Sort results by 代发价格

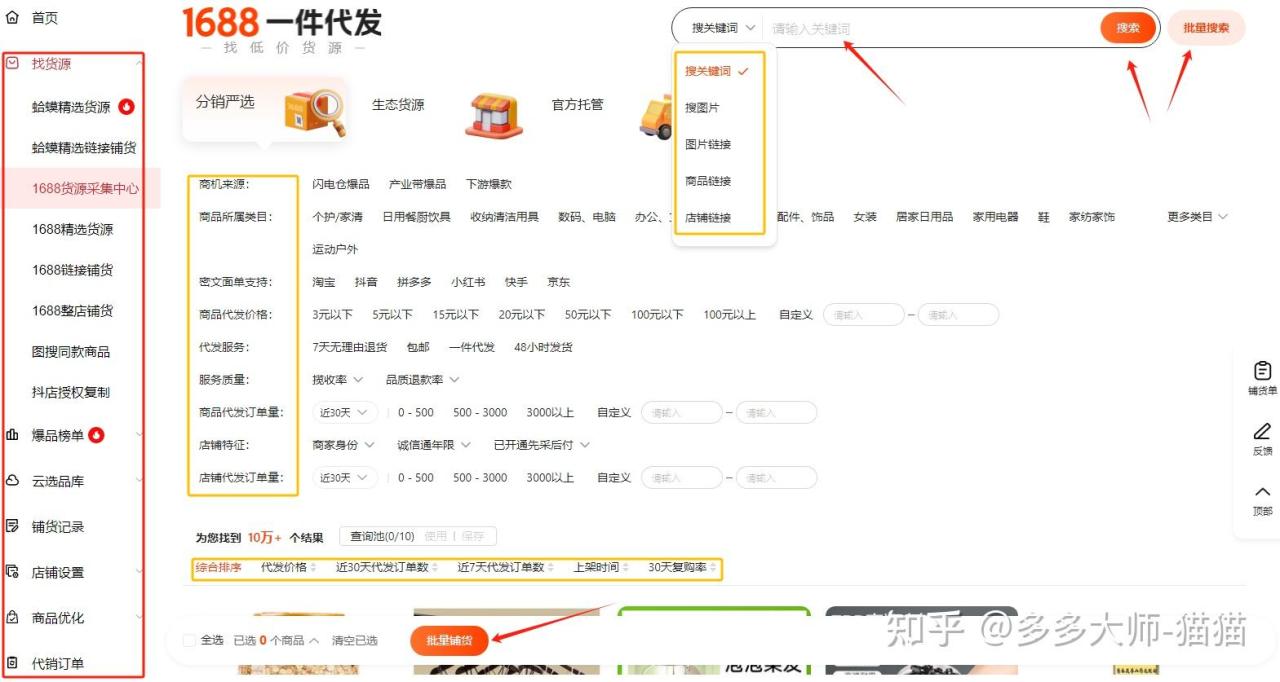288,568
